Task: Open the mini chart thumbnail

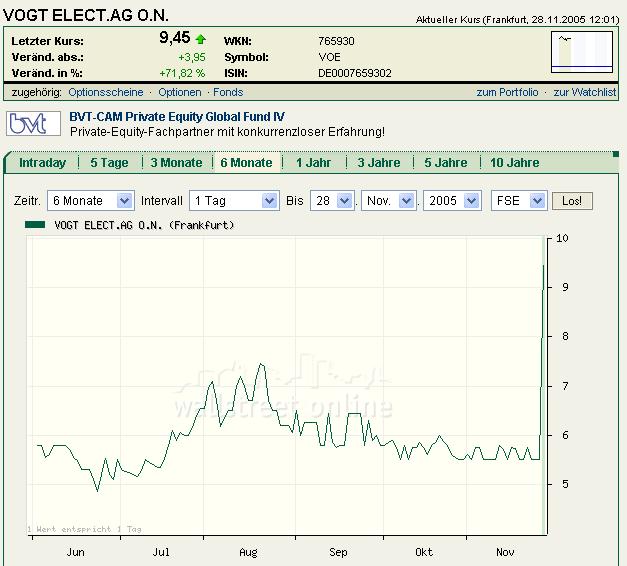Action: pyautogui.click(x=582, y=52)
